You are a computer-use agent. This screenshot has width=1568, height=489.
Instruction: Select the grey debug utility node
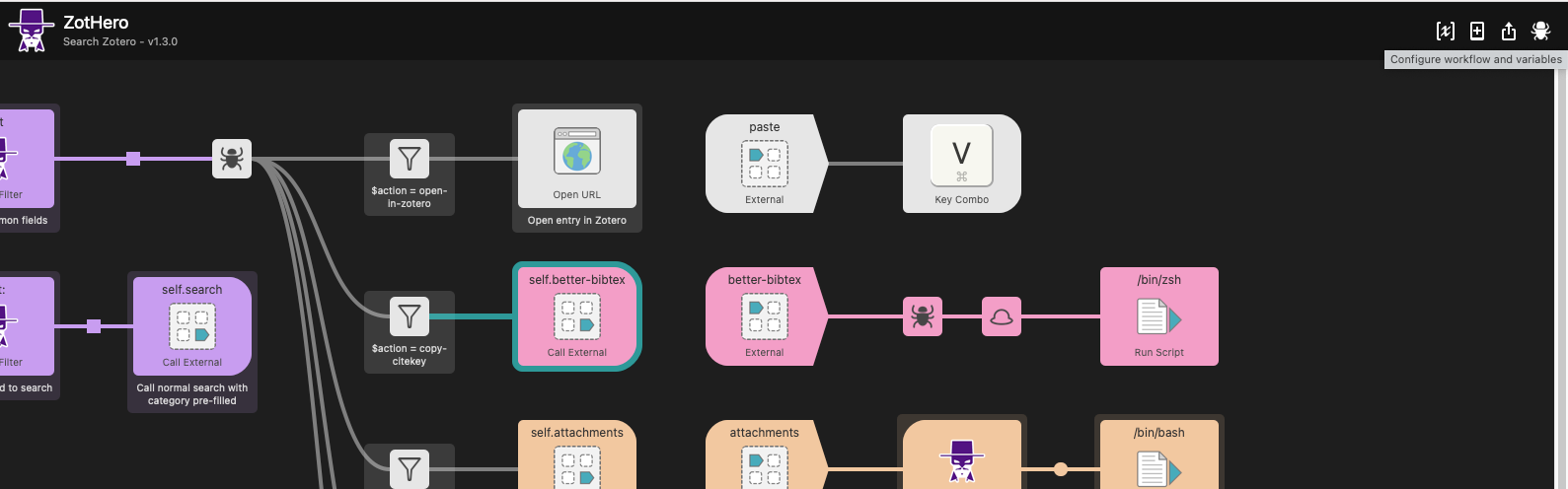[232, 159]
